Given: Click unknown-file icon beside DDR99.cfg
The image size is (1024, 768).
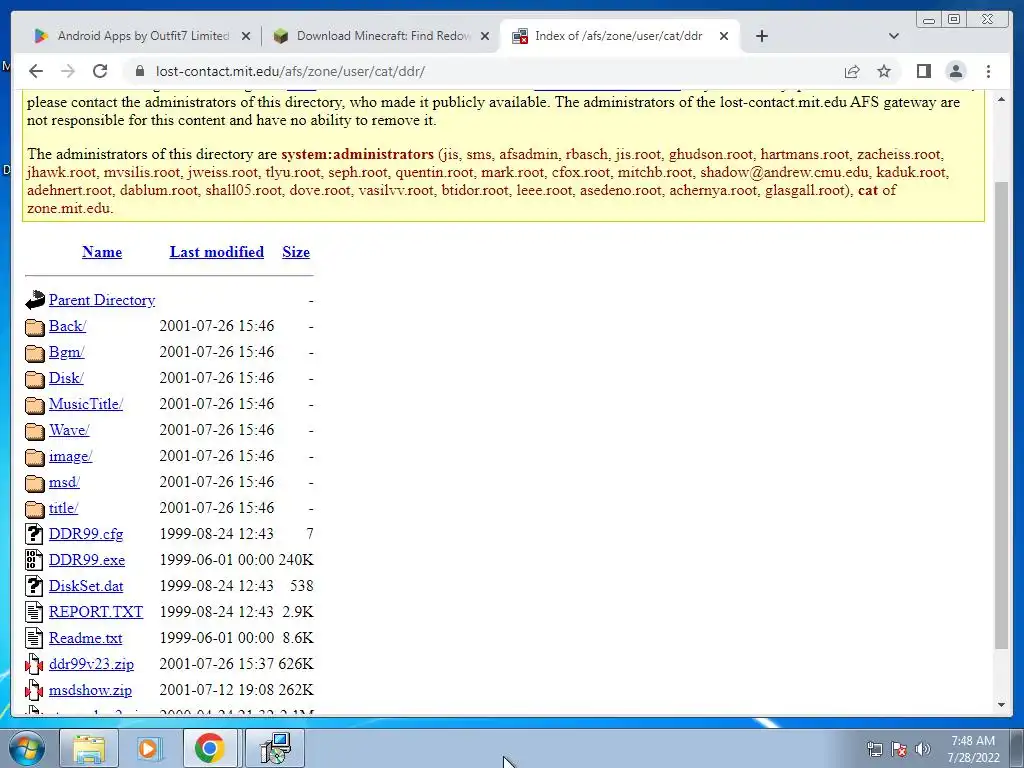Looking at the screenshot, I should 34,534.
